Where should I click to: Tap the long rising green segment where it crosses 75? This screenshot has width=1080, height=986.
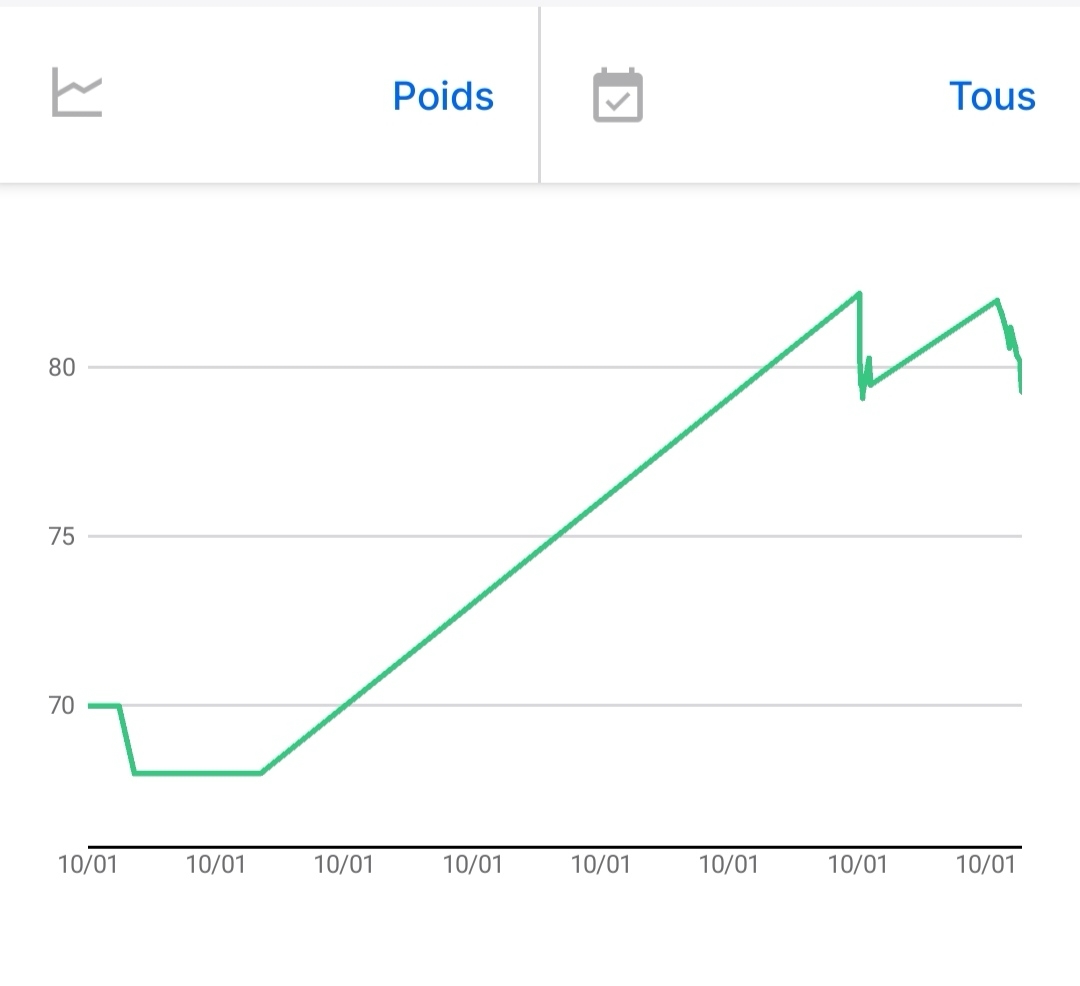[554, 536]
